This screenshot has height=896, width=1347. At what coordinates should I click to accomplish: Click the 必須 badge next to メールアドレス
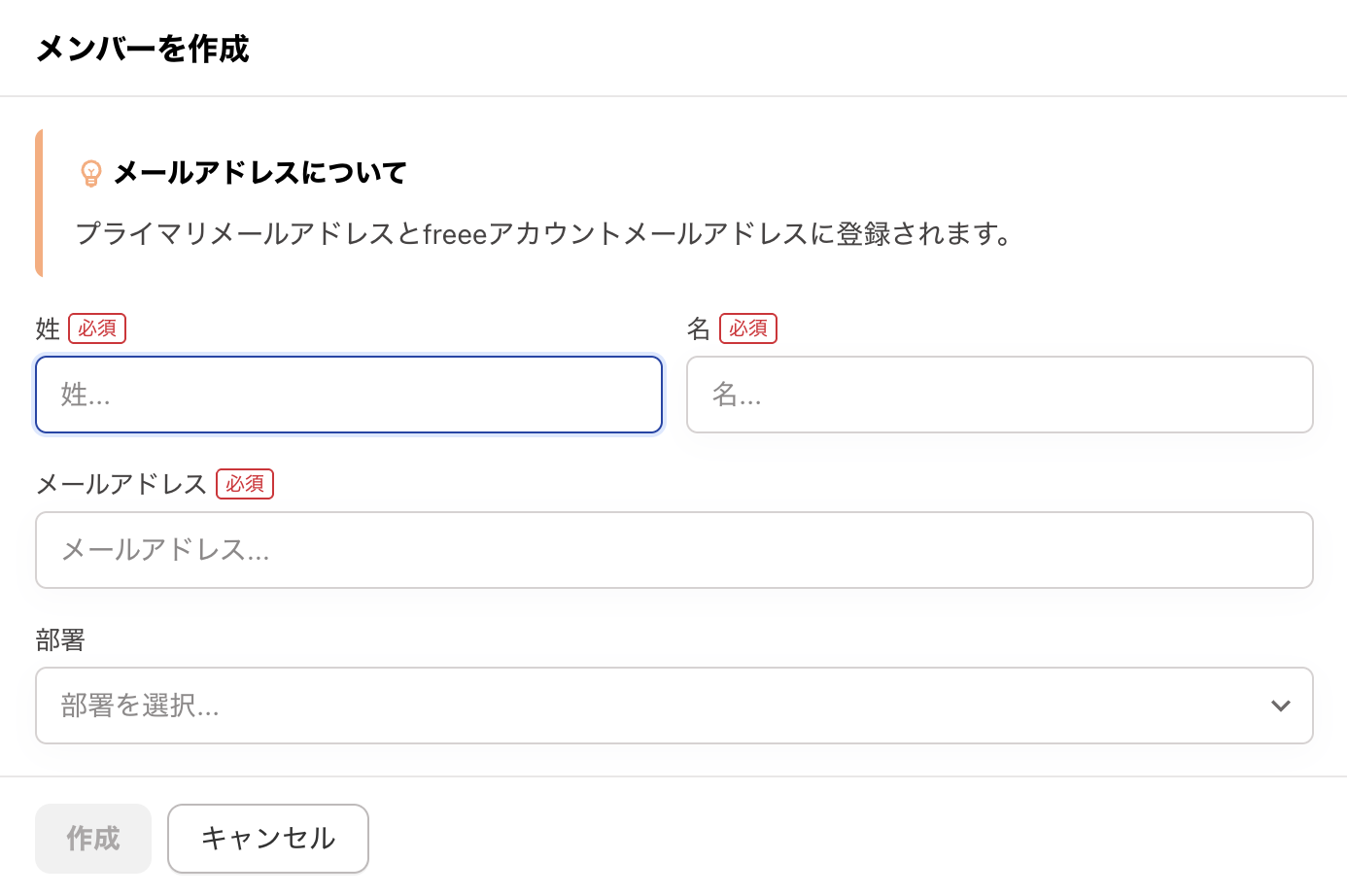[x=244, y=484]
